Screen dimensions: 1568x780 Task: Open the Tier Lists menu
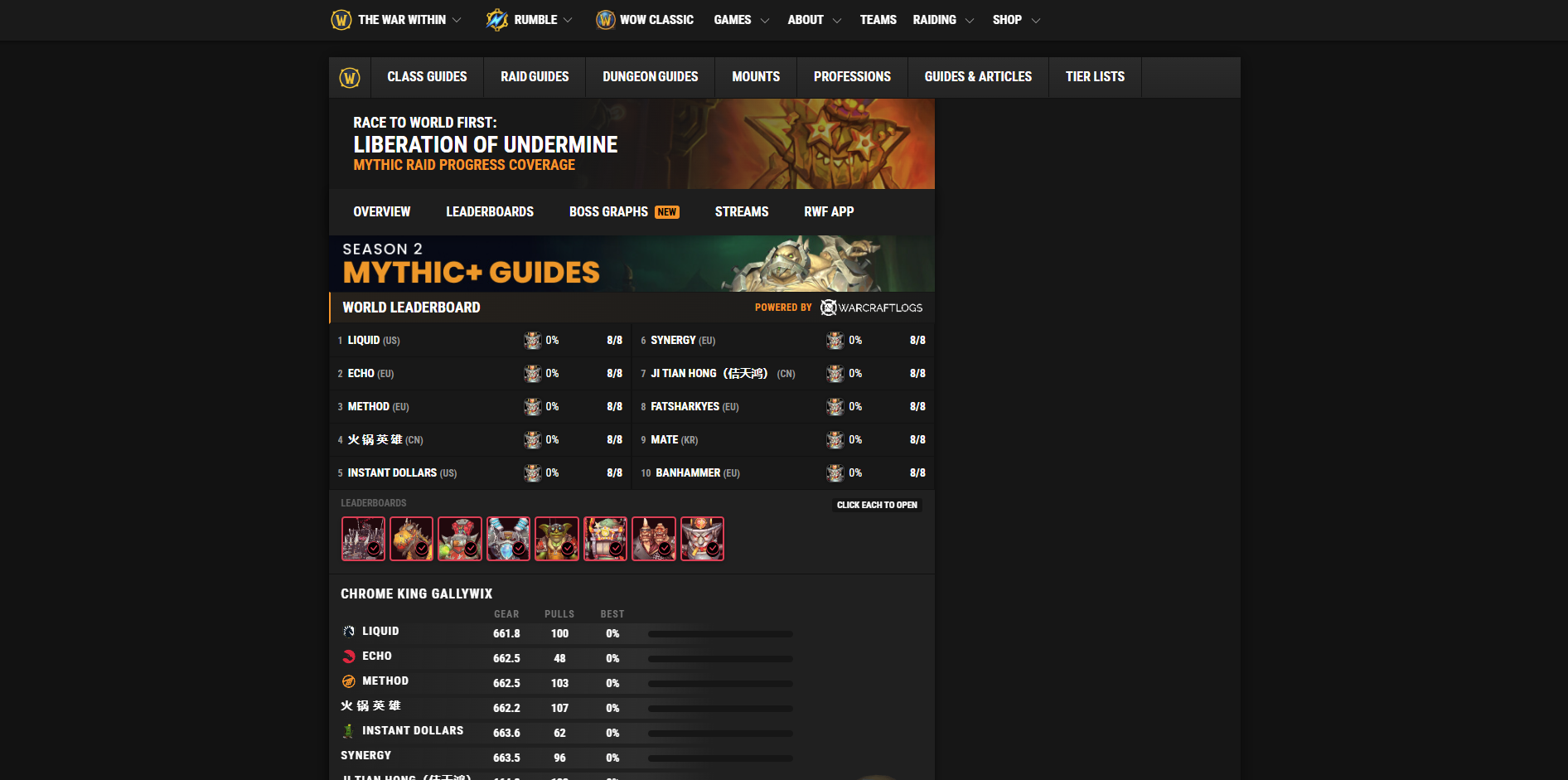pyautogui.click(x=1095, y=77)
